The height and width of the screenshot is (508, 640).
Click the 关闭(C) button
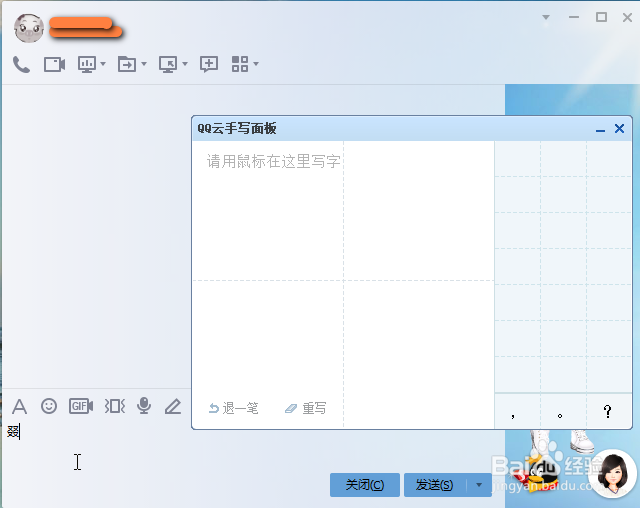(364, 485)
